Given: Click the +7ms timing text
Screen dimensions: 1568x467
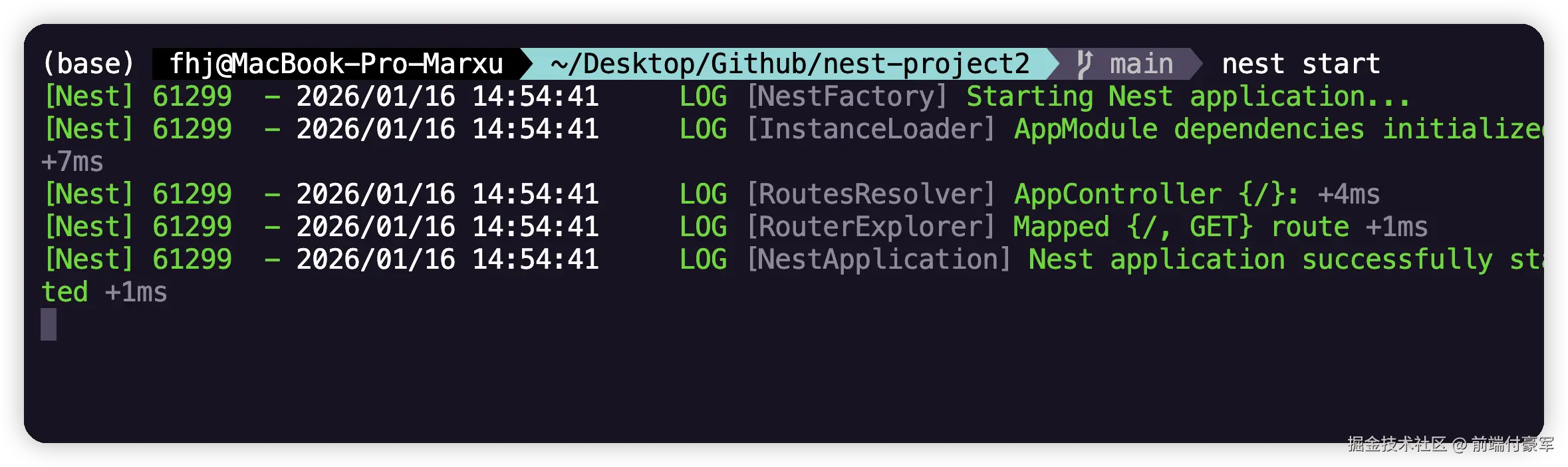Looking at the screenshot, I should pos(72,162).
